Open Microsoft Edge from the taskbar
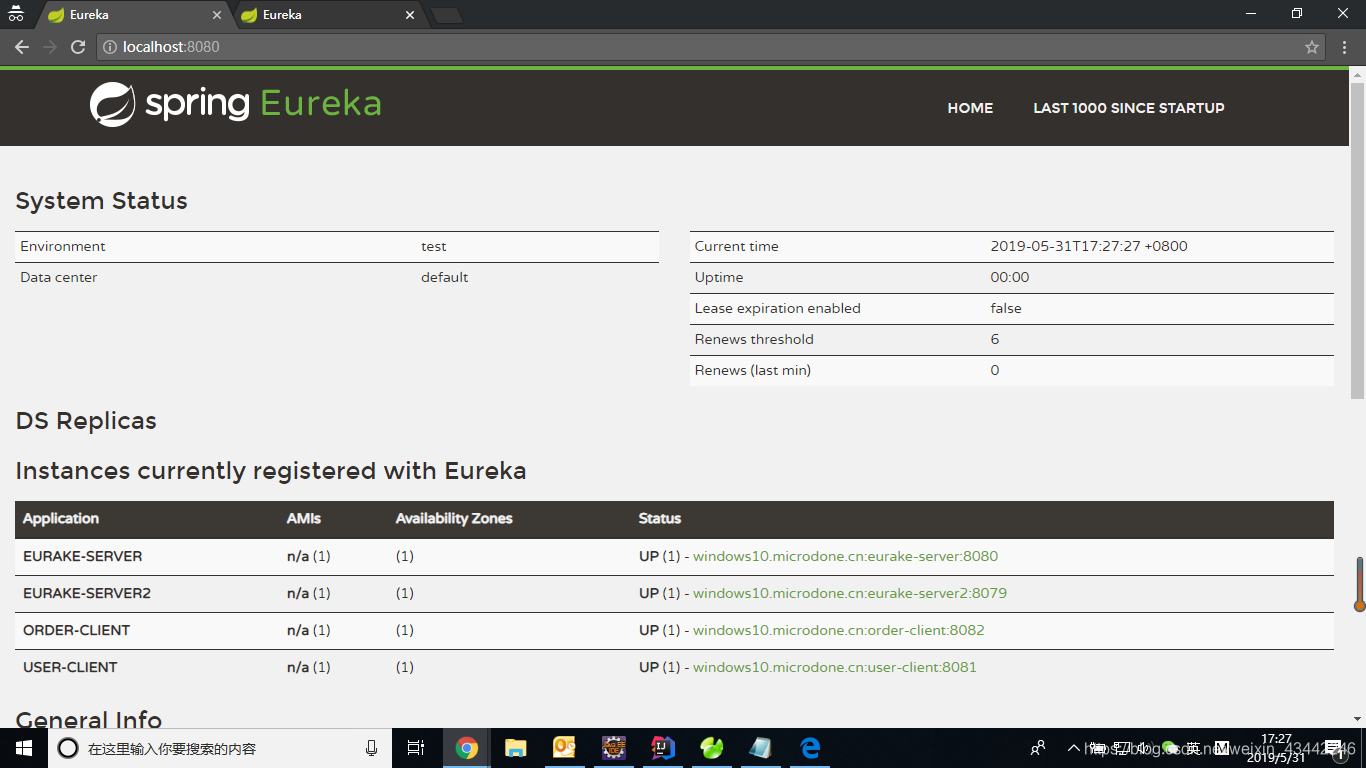The height and width of the screenshot is (768, 1366). click(x=810, y=748)
